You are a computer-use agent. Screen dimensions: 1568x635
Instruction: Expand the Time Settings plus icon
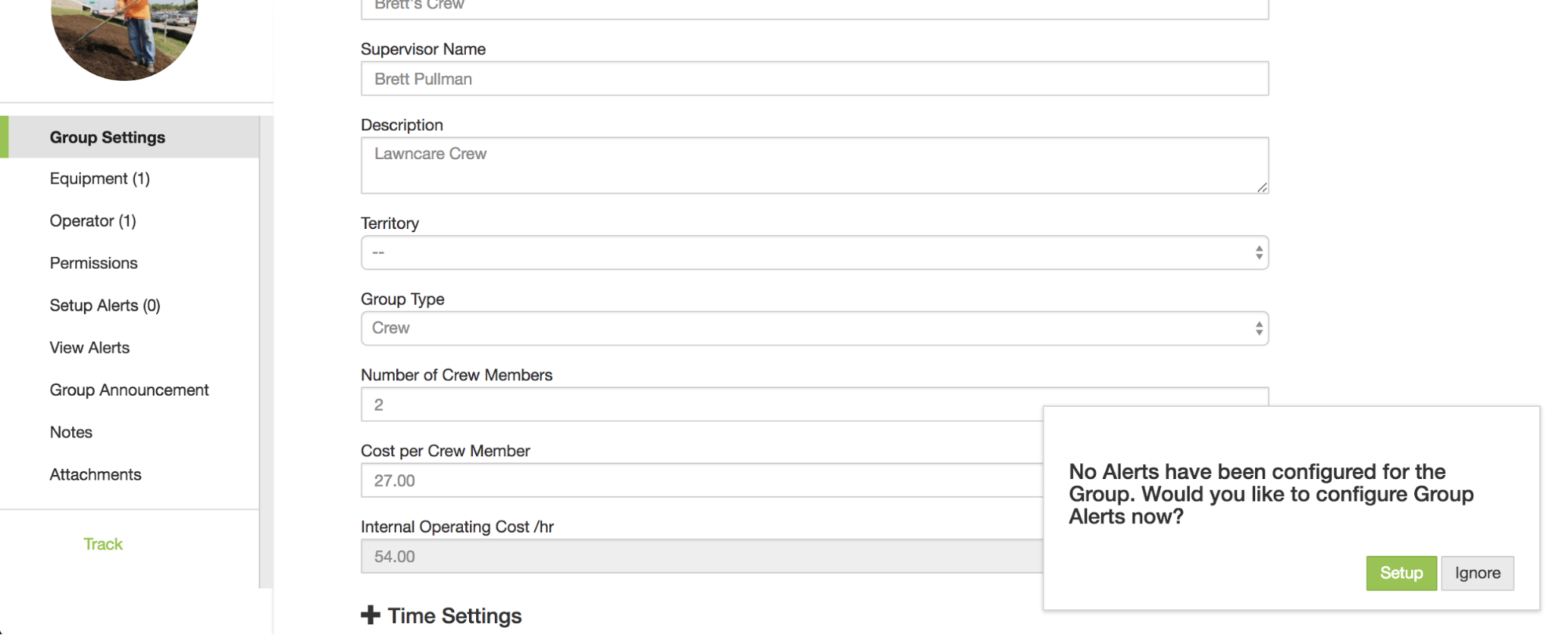coord(370,615)
